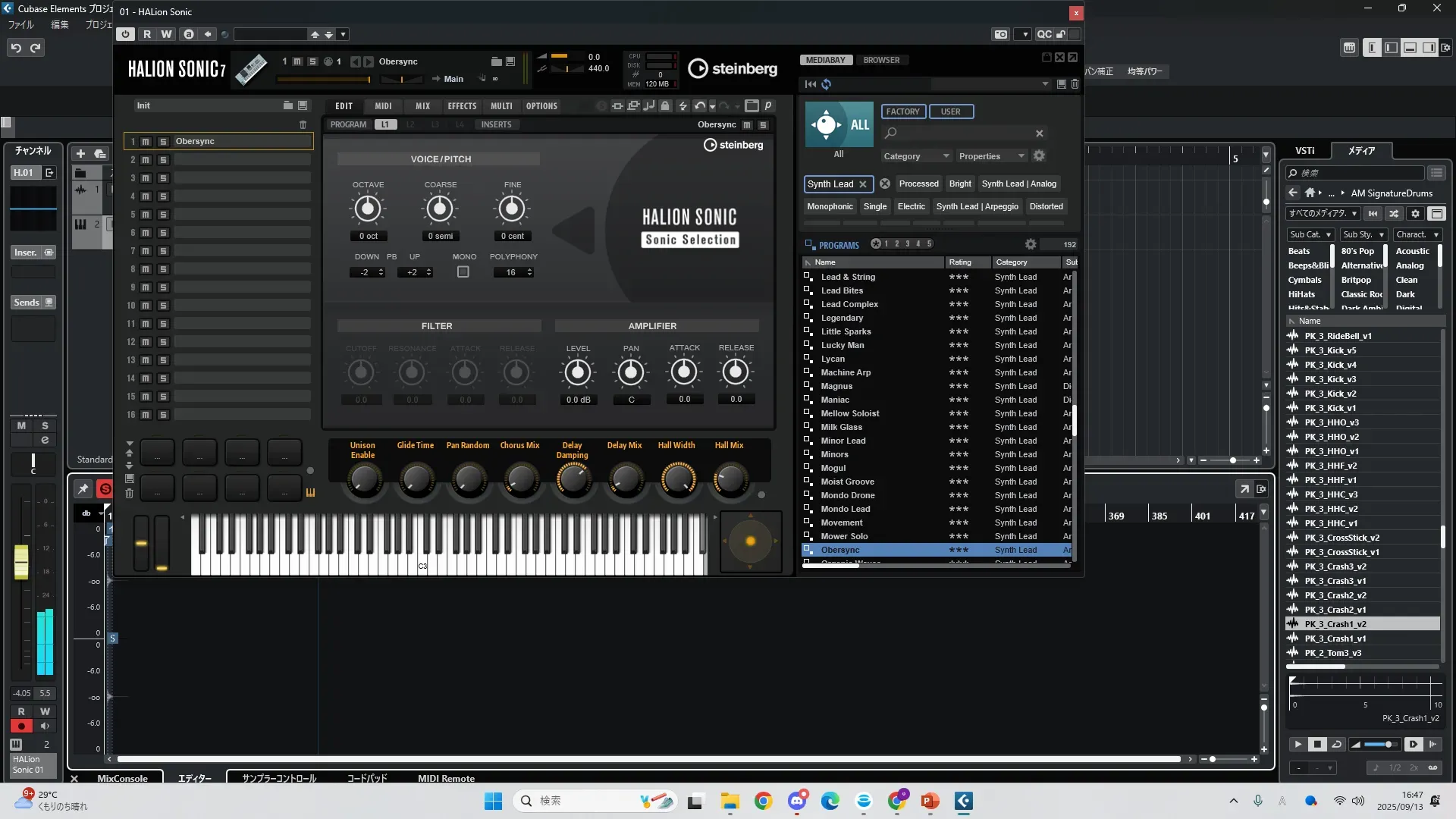Open the BROWSER tab
1456x819 pixels.
881,60
